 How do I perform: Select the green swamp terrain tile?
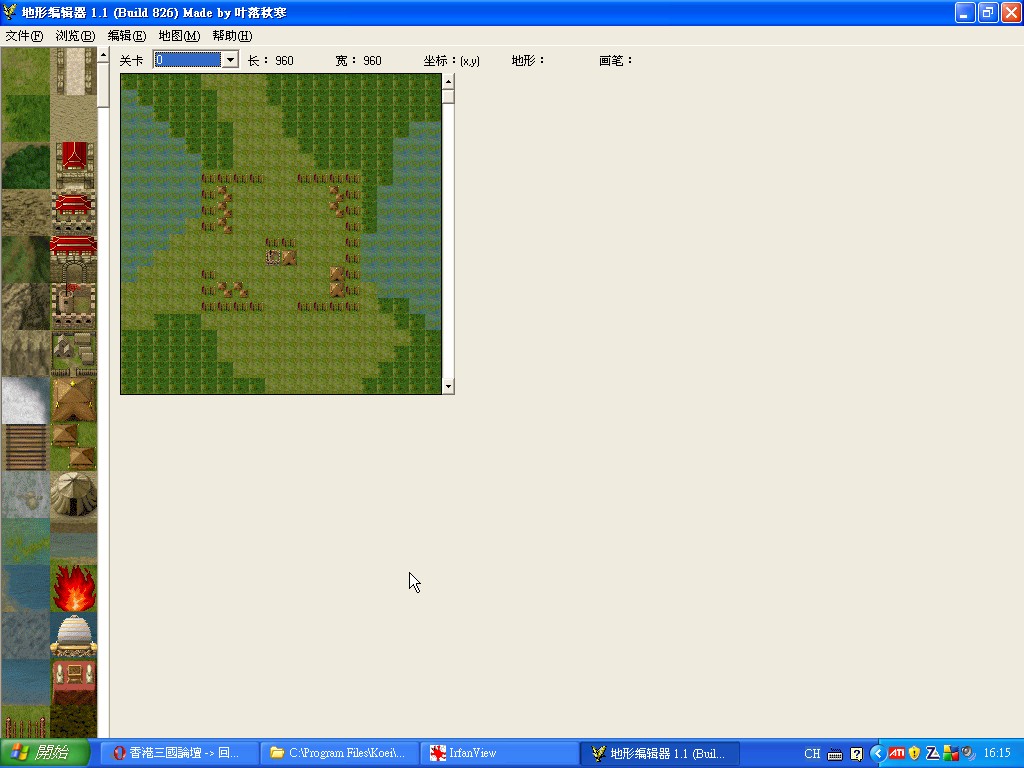click(25, 541)
